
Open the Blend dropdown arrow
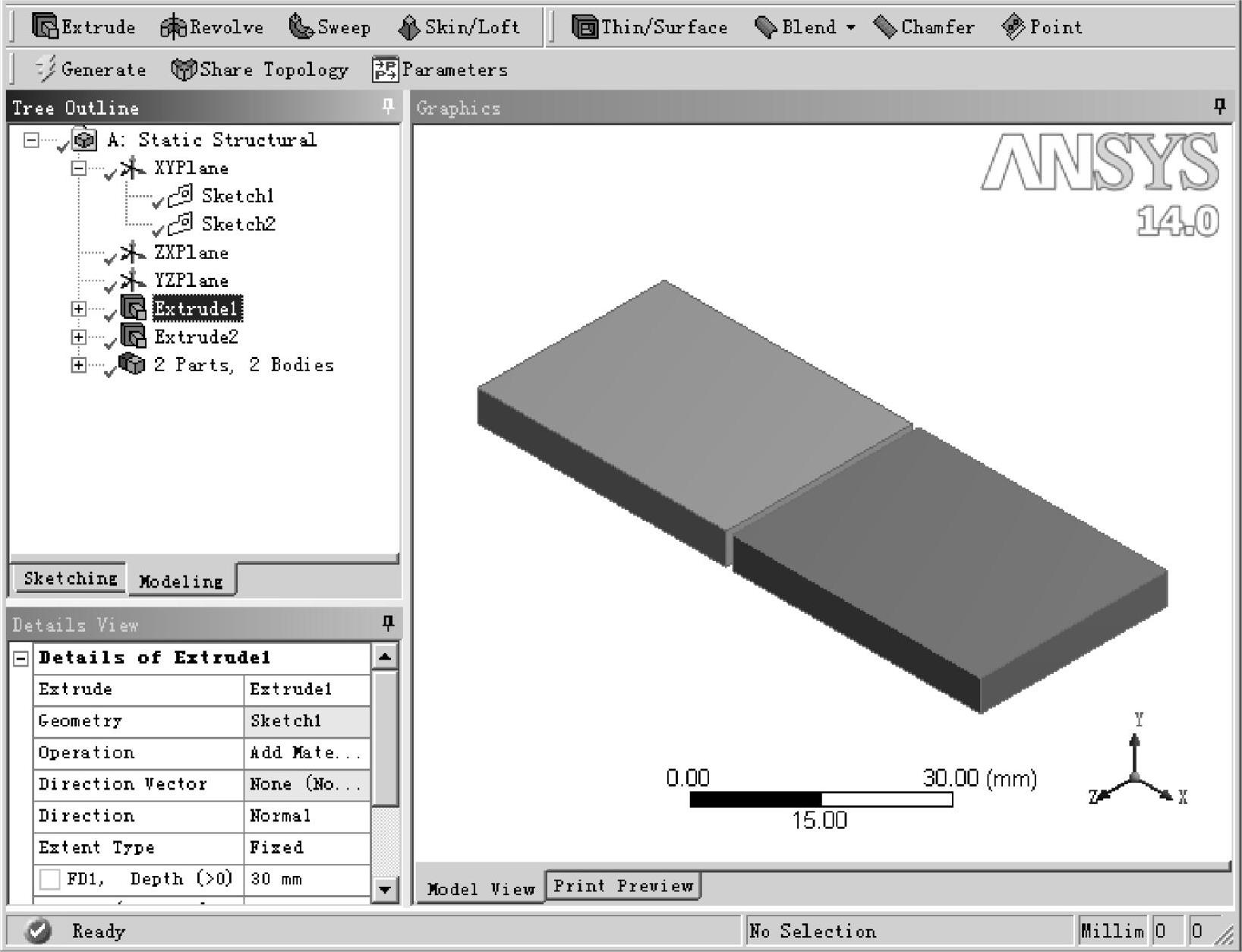click(850, 27)
